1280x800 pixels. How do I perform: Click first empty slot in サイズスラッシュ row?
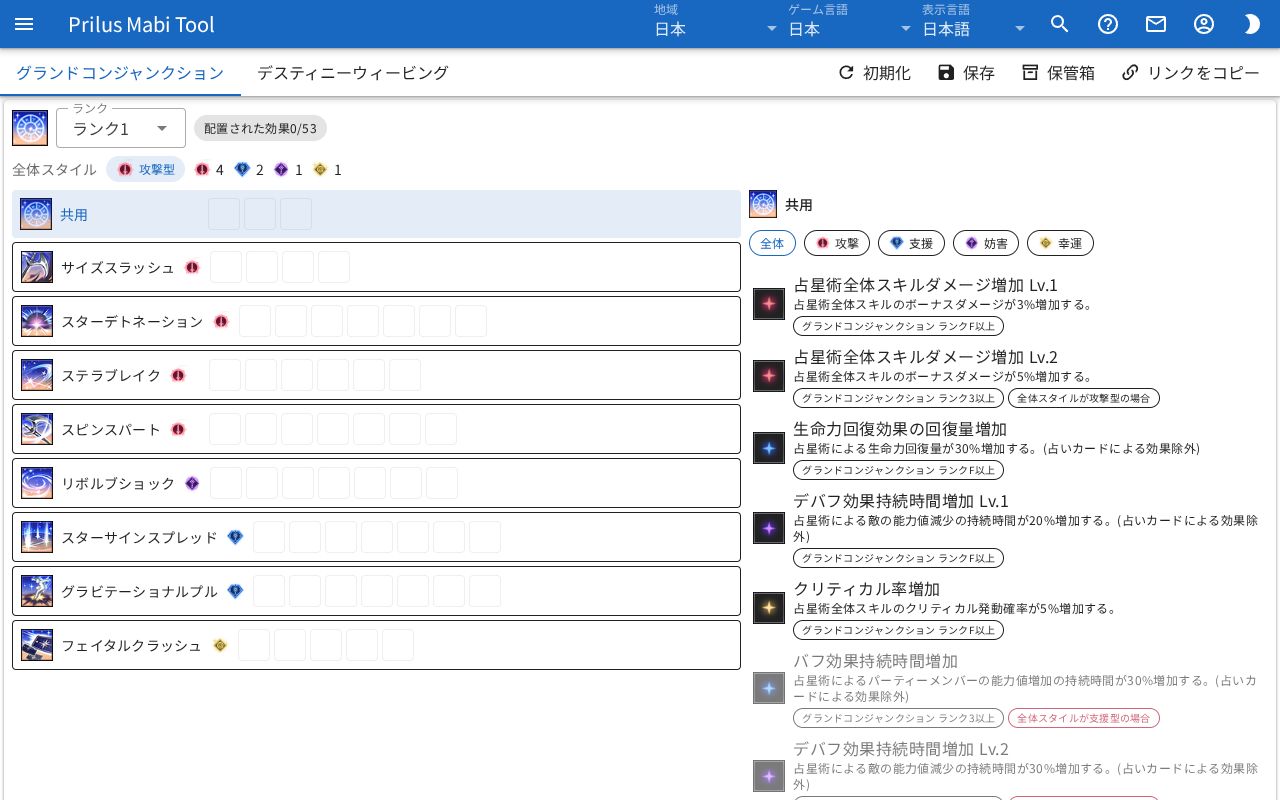pyautogui.click(x=226, y=267)
